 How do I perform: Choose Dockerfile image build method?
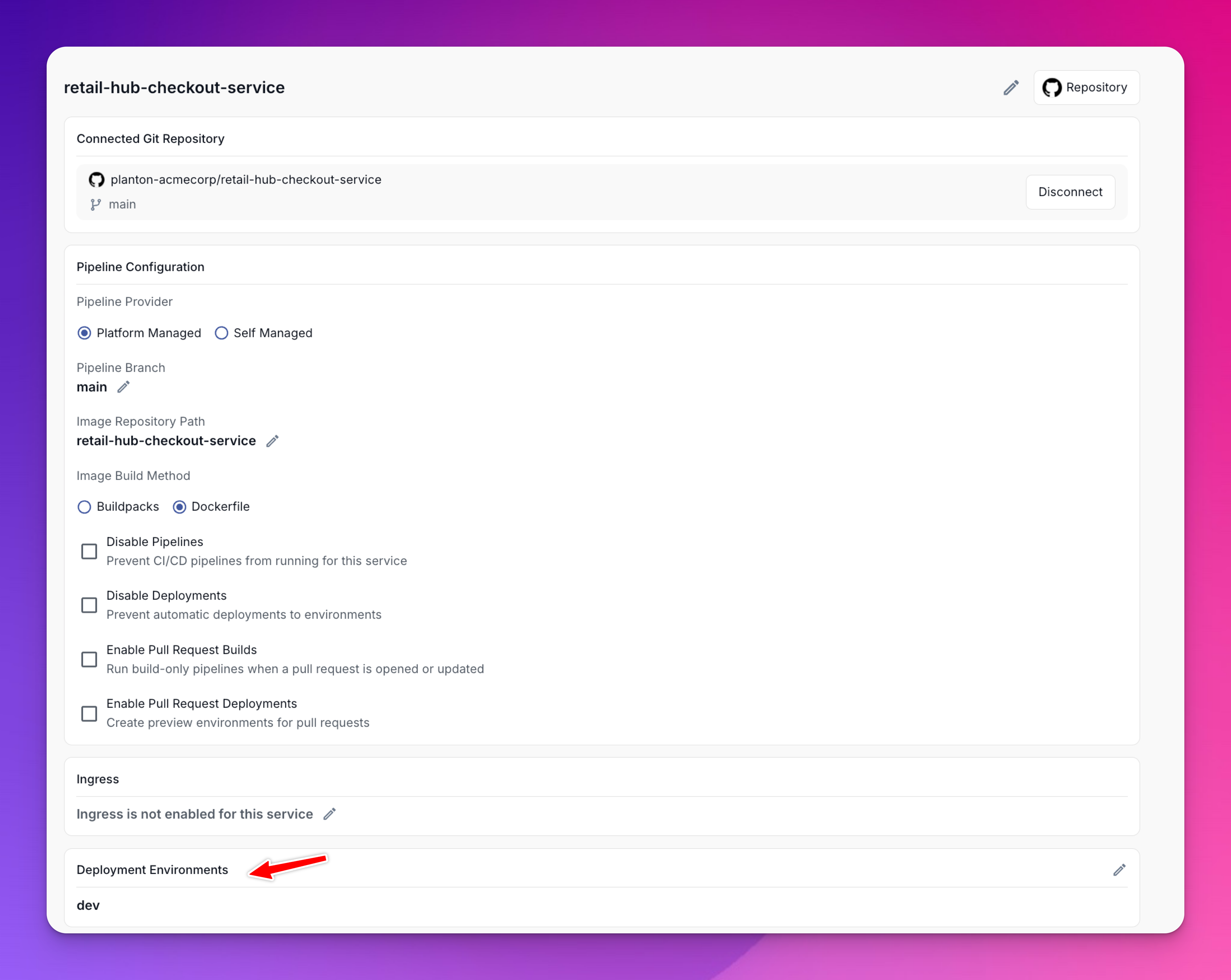pyautogui.click(x=179, y=507)
